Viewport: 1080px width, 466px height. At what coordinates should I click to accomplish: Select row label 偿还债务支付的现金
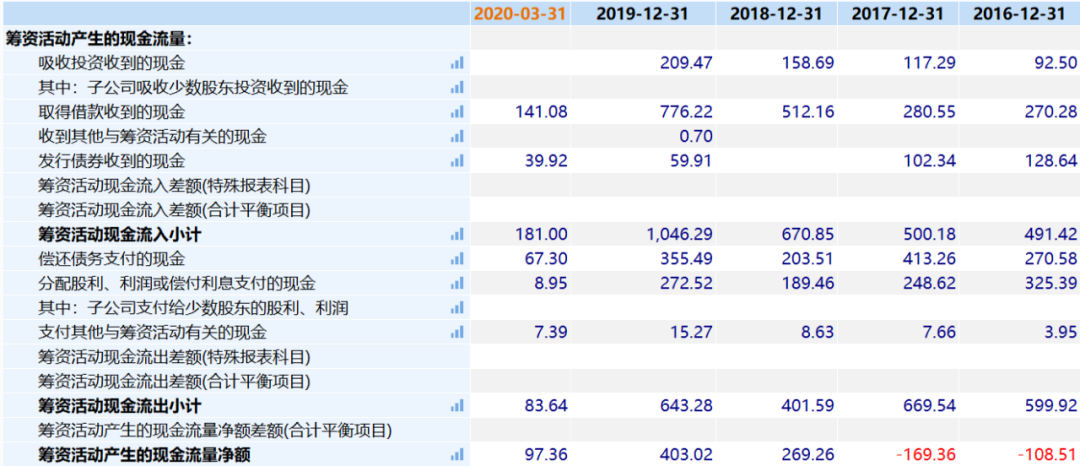[112, 260]
